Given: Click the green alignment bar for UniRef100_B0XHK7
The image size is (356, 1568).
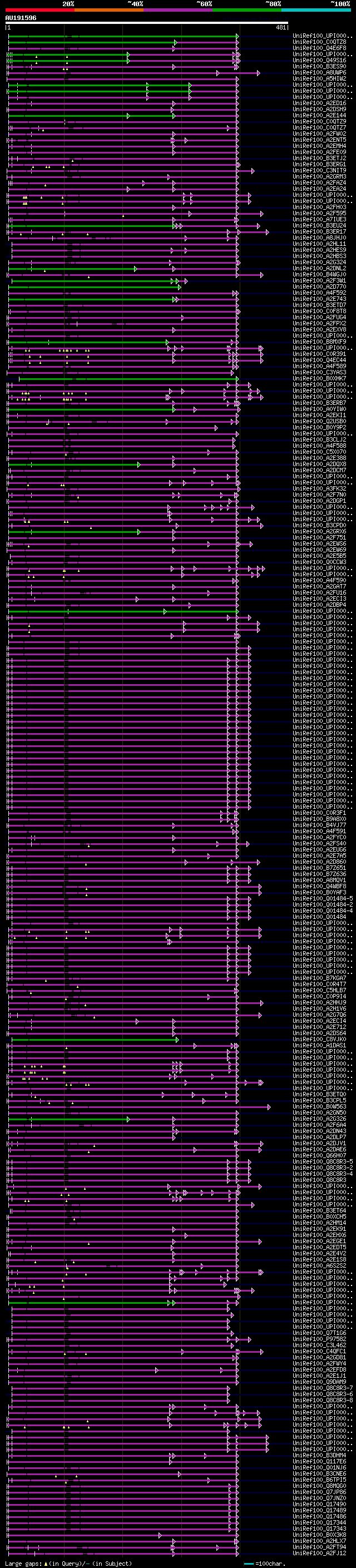Looking at the screenshot, I should click(x=128, y=379).
